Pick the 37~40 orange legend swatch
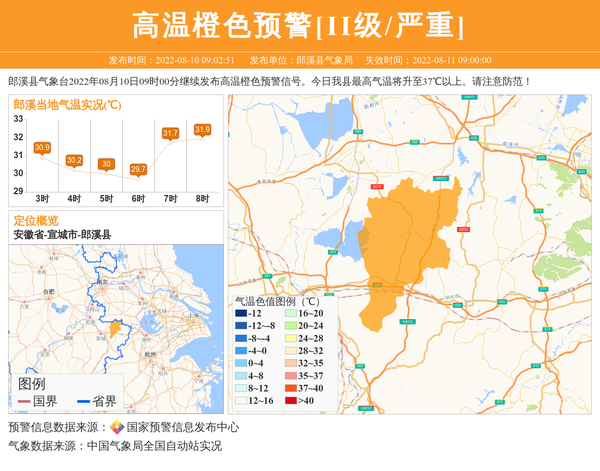Screen dimensions: 600x471 coord(291,388)
